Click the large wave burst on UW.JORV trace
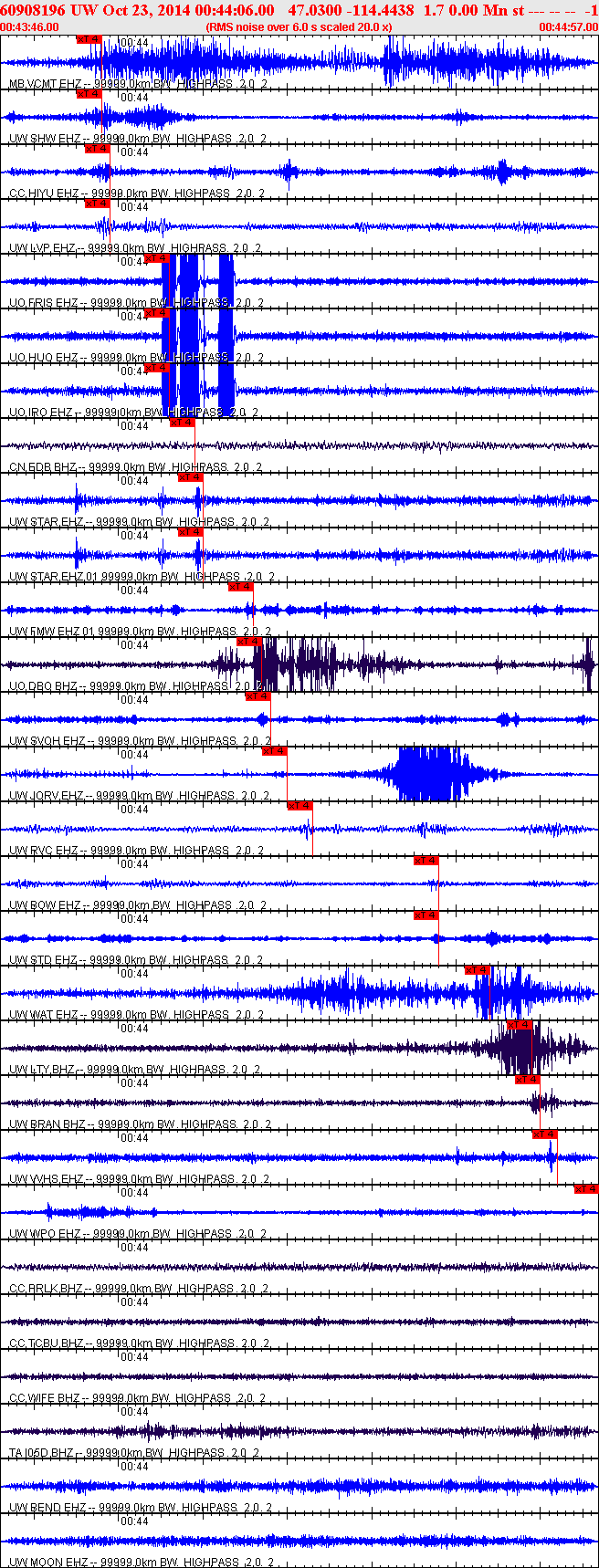 click(x=429, y=774)
